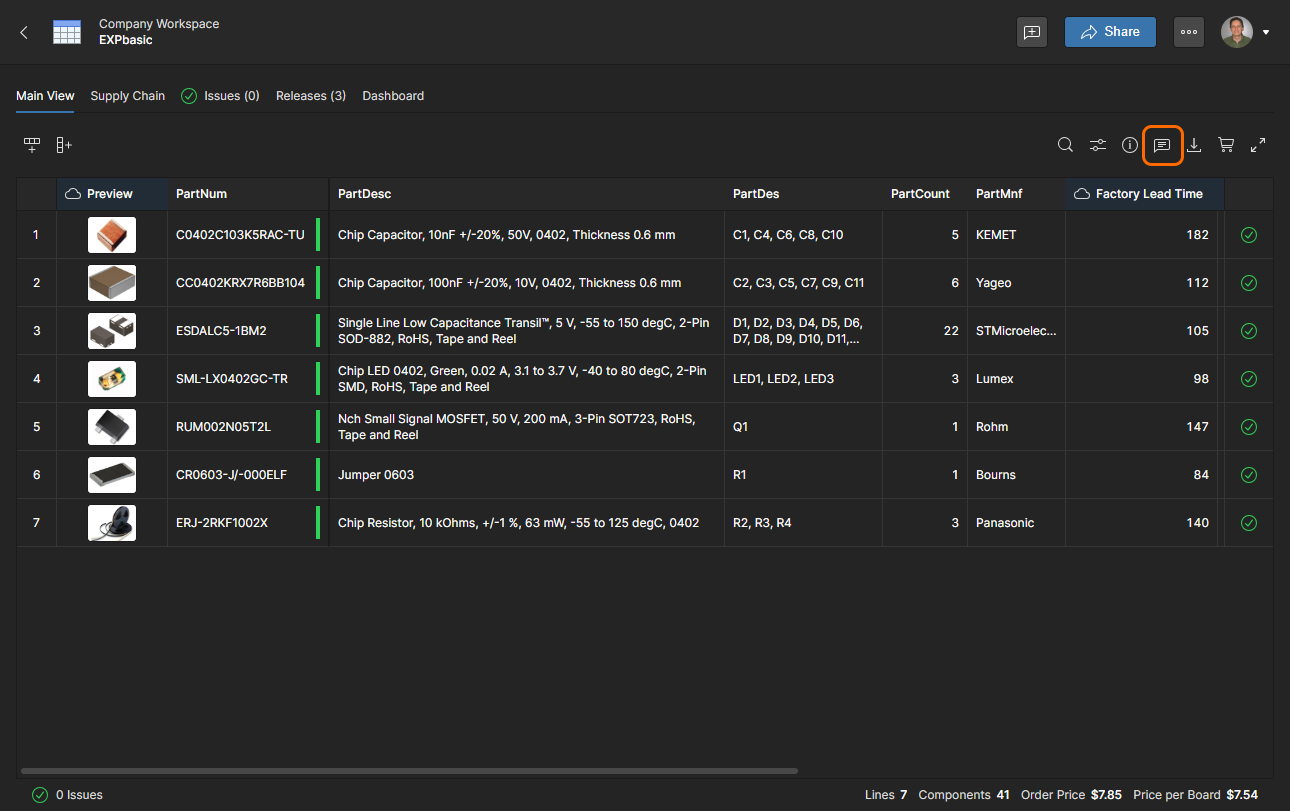
Task: Open the user profile dropdown arrow
Action: pyautogui.click(x=1266, y=32)
